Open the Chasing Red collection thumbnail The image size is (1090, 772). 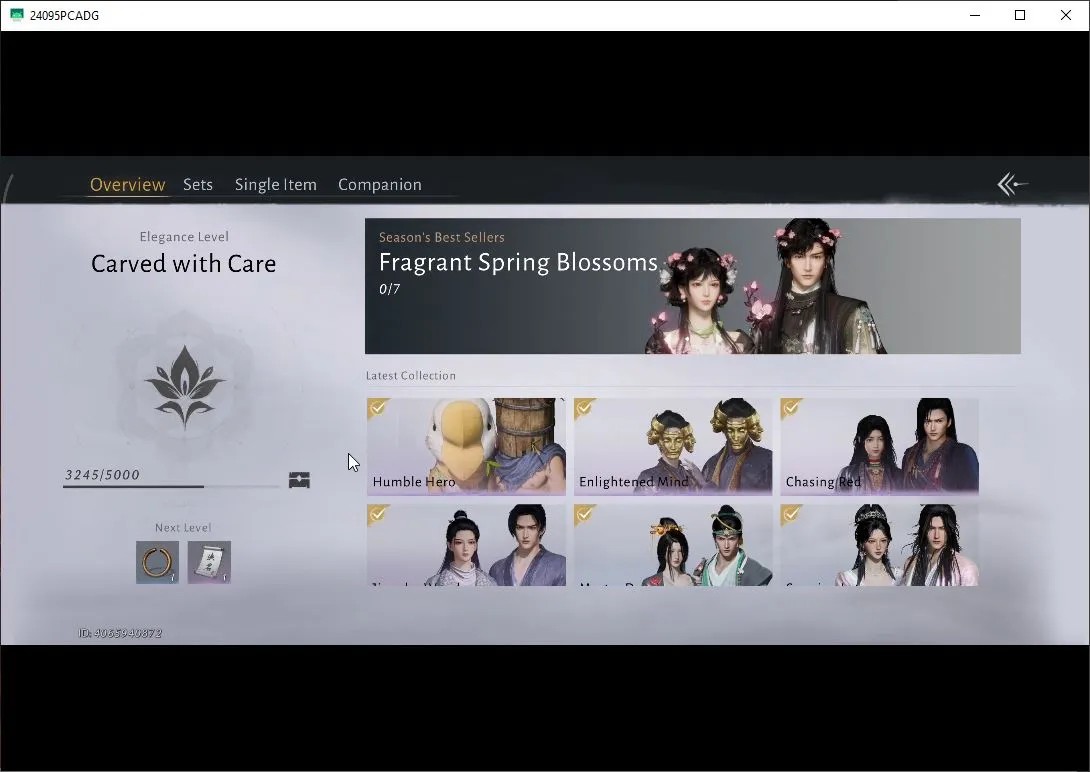click(879, 446)
